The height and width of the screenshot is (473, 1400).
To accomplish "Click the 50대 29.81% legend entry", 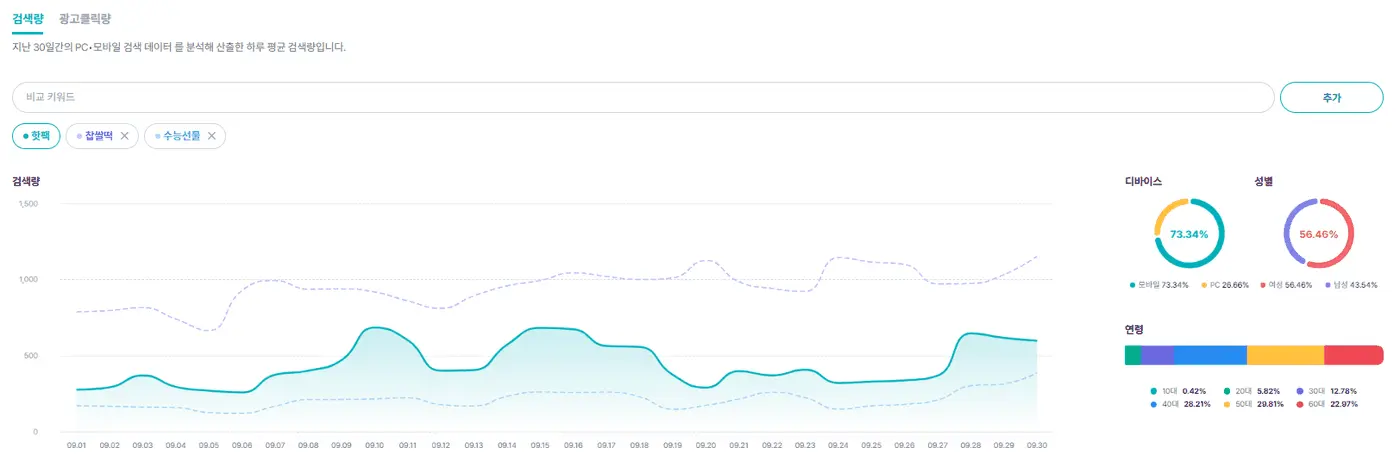I will 1254,404.
